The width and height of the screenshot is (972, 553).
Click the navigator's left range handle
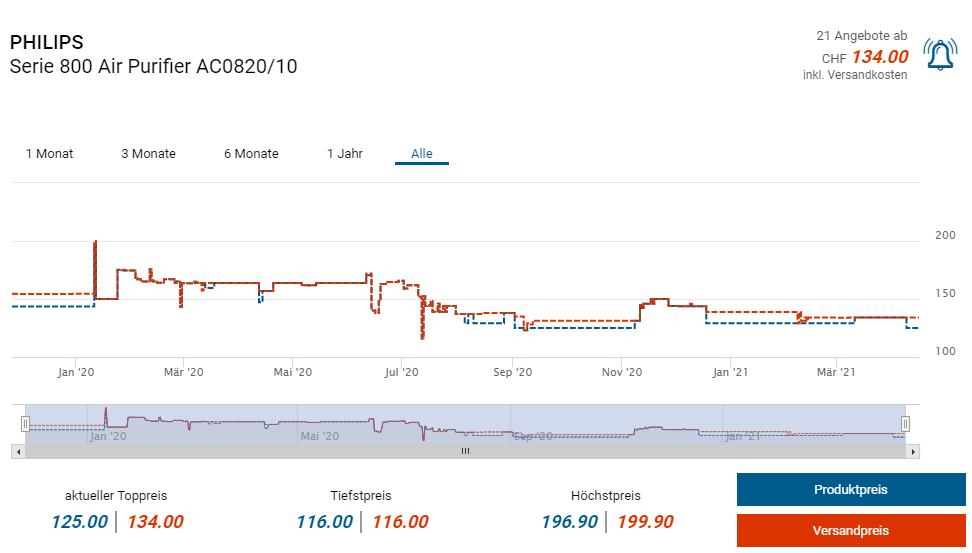pyautogui.click(x=25, y=424)
